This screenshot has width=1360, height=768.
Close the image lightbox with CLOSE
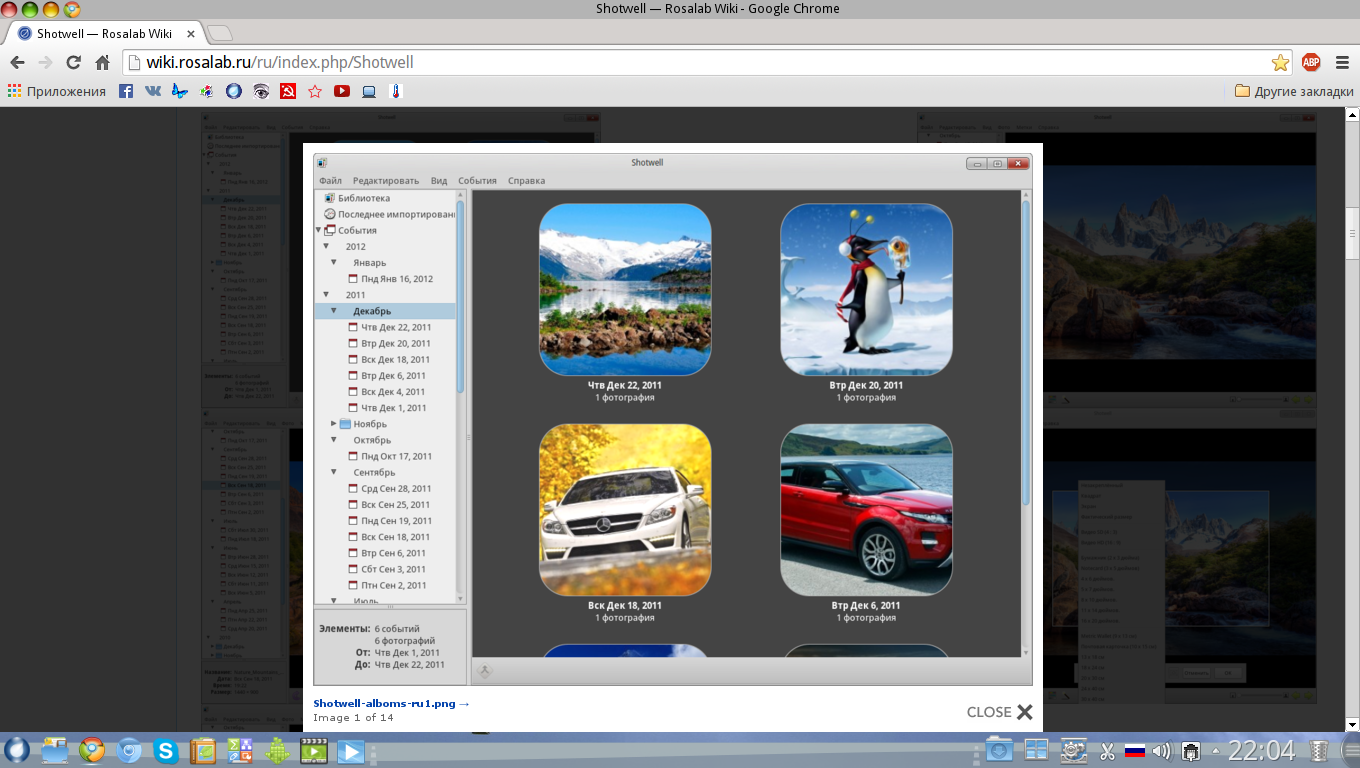pyautogui.click(x=999, y=712)
